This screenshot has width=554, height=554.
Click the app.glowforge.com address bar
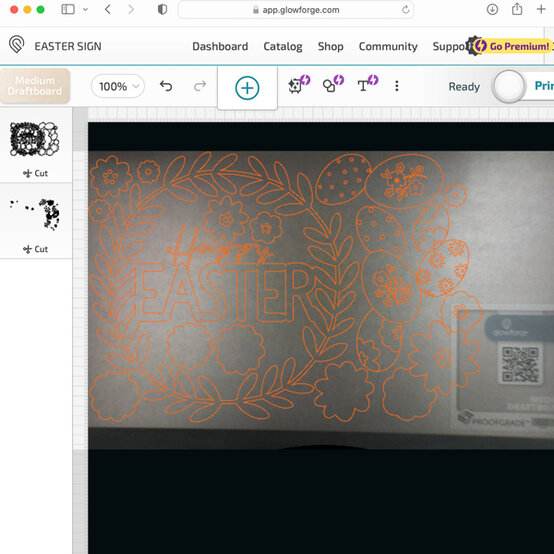tap(296, 10)
